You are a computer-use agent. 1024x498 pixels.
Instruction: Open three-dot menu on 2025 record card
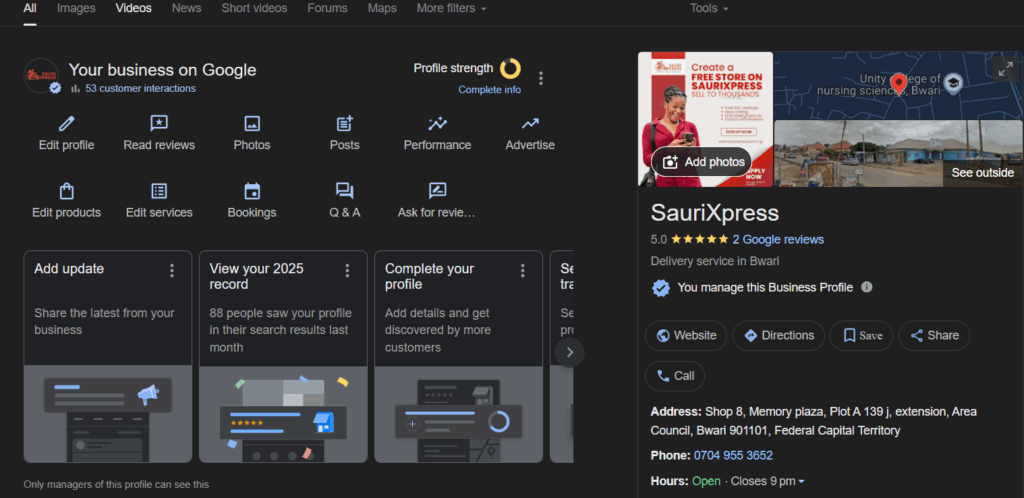pos(347,270)
